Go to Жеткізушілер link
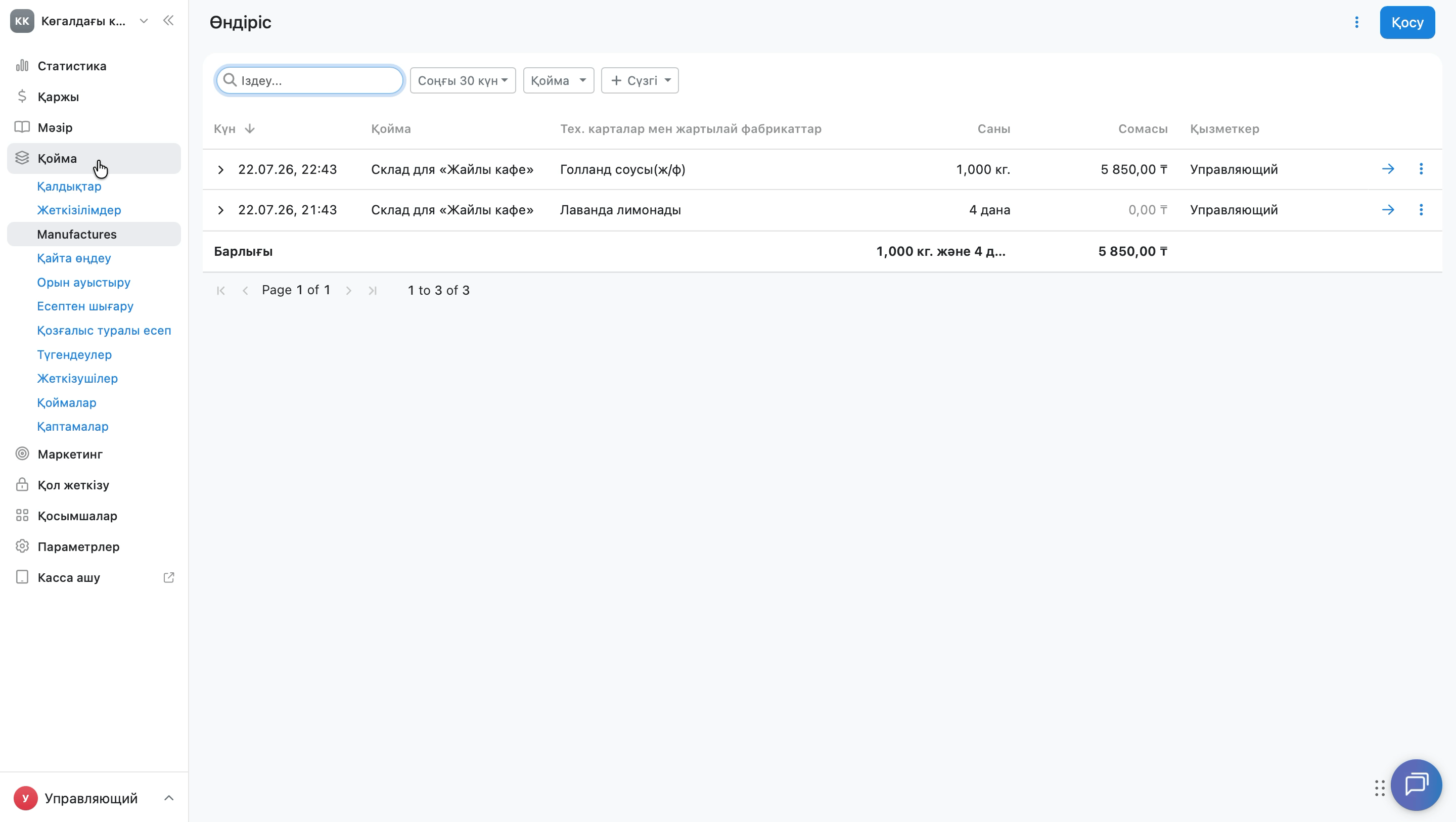The height and width of the screenshot is (822, 1456). (x=77, y=378)
